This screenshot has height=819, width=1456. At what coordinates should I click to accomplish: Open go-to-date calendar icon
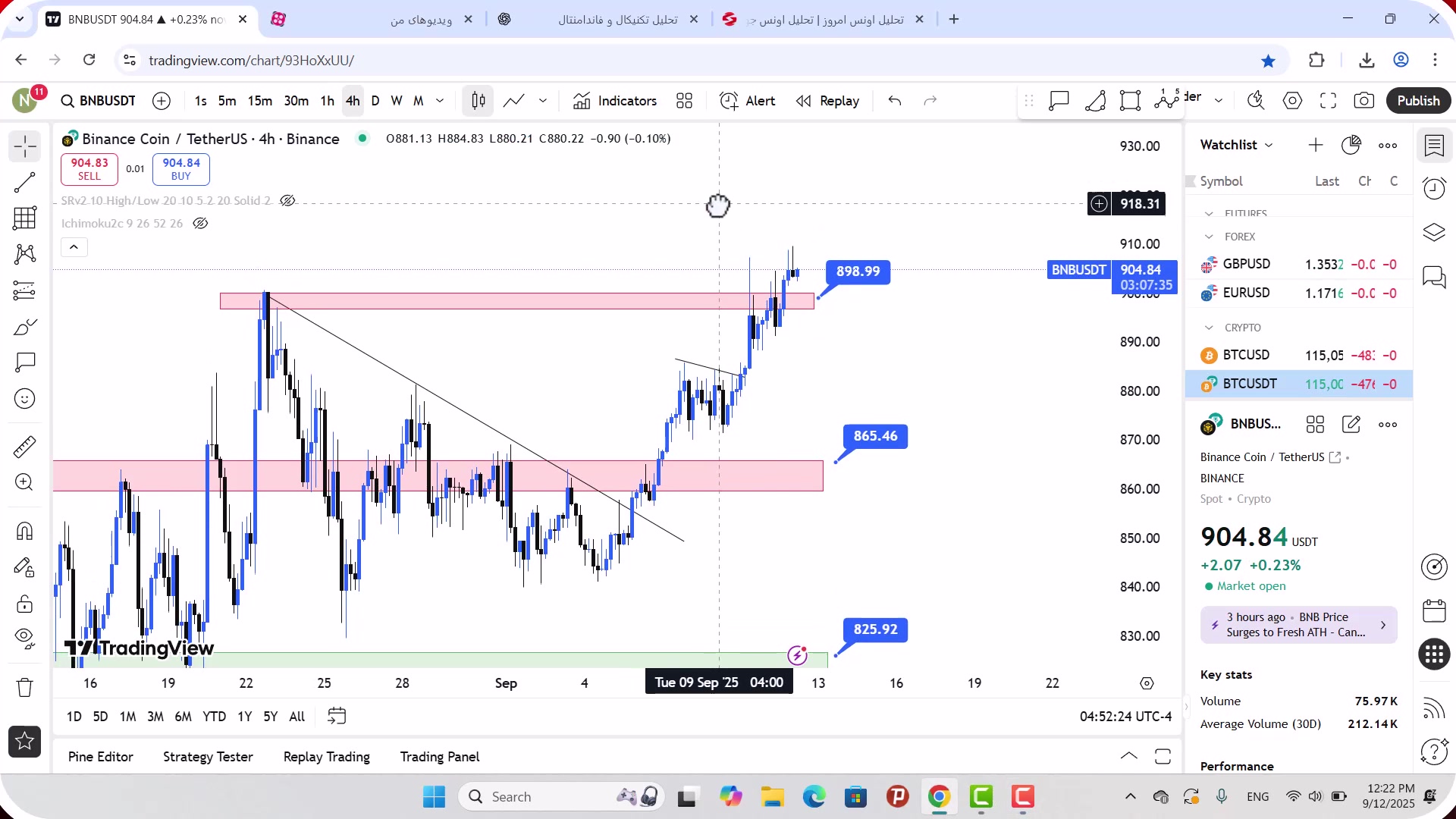[337, 716]
